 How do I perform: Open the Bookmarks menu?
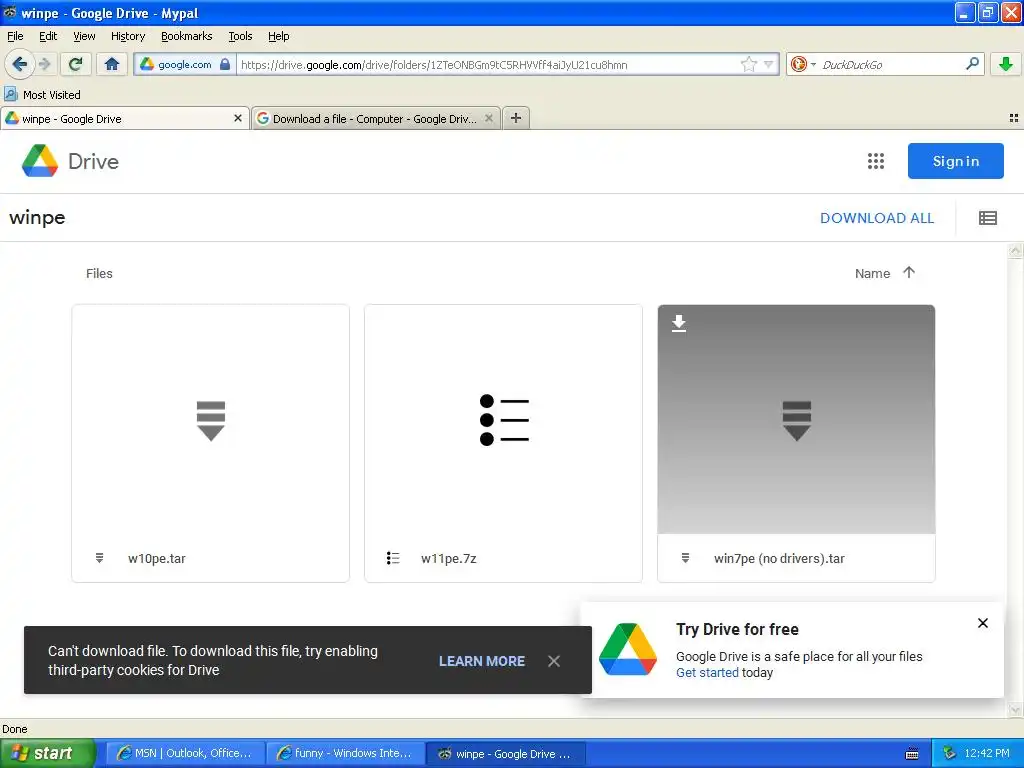[x=186, y=36]
